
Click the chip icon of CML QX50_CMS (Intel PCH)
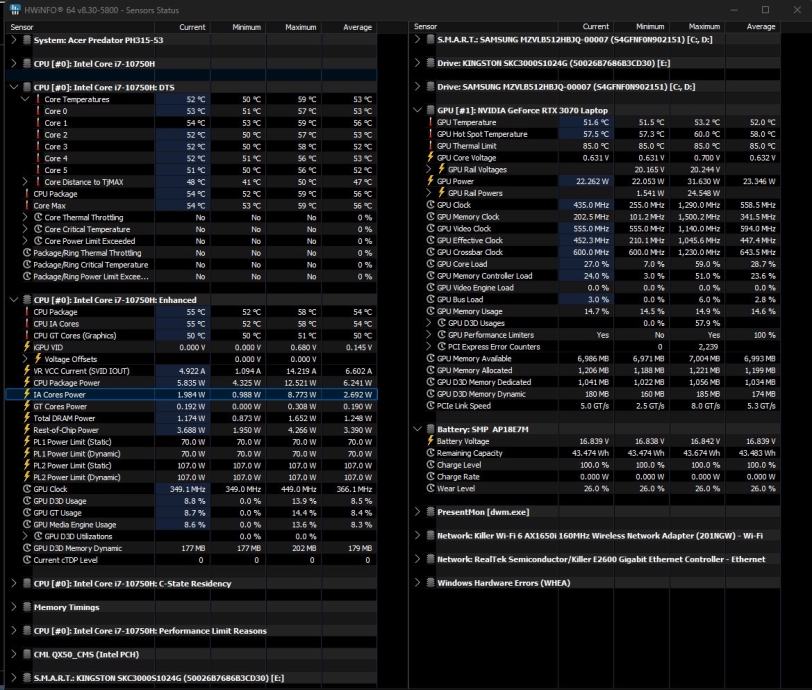[27, 654]
